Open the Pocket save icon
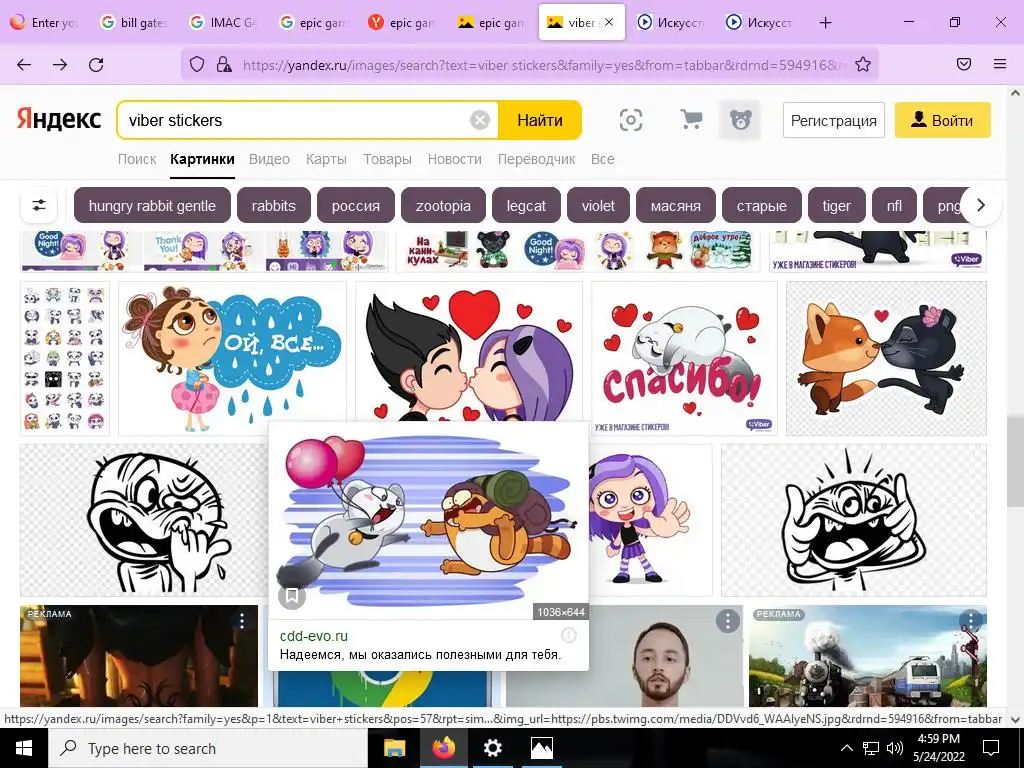This screenshot has height=768, width=1024. [x=964, y=64]
